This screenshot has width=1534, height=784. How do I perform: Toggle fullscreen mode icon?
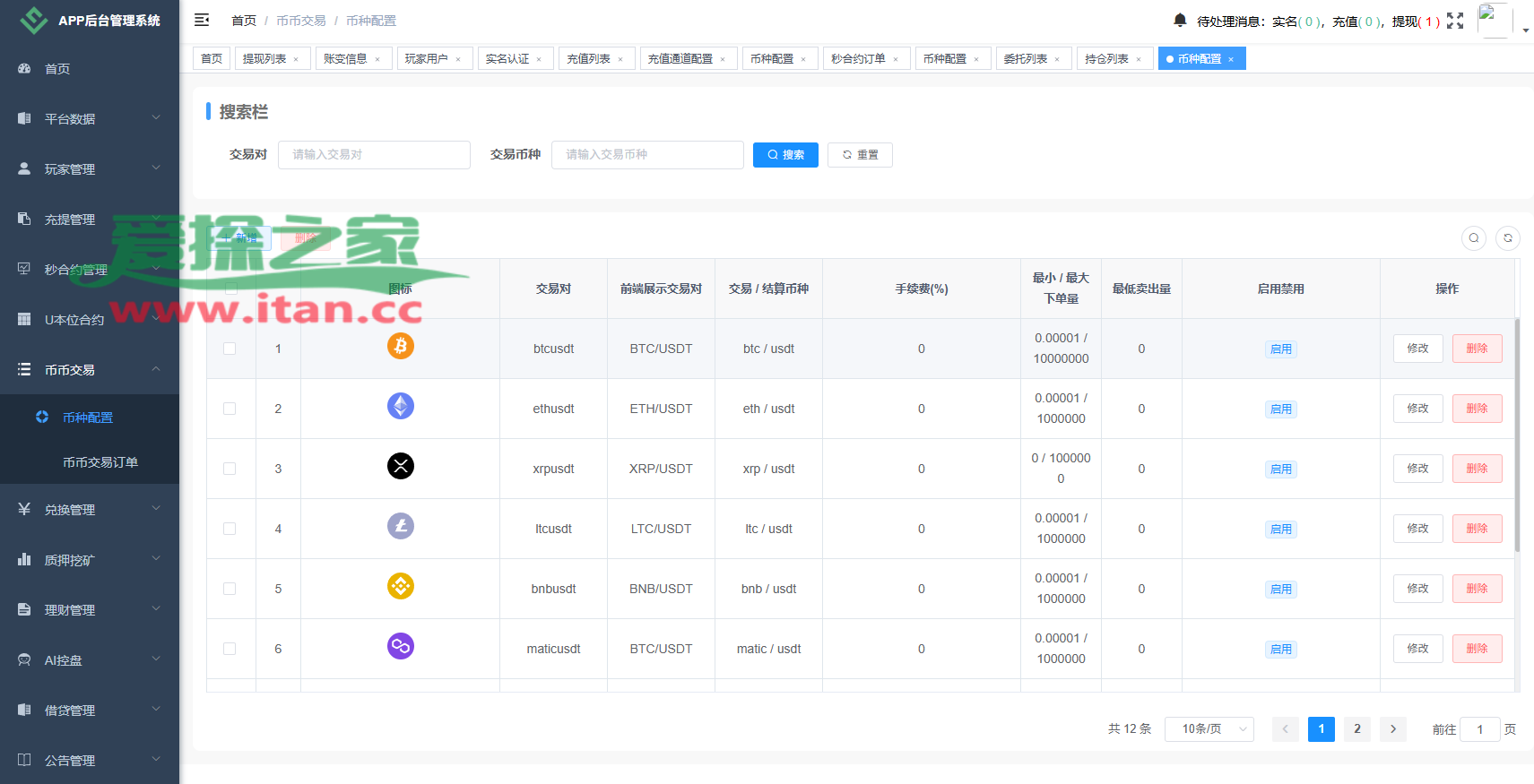[1455, 21]
